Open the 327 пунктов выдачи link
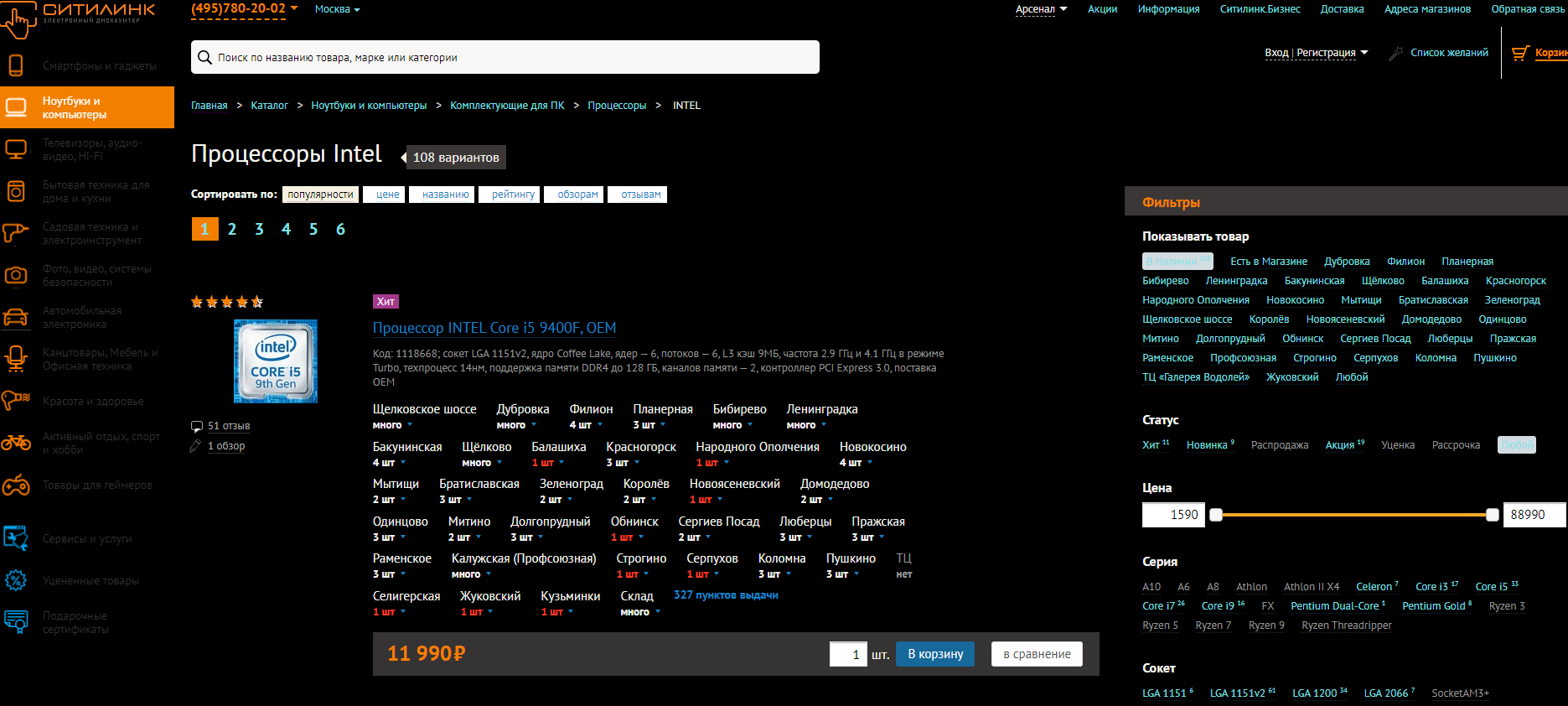This screenshot has height=706, width=1568. (x=726, y=595)
